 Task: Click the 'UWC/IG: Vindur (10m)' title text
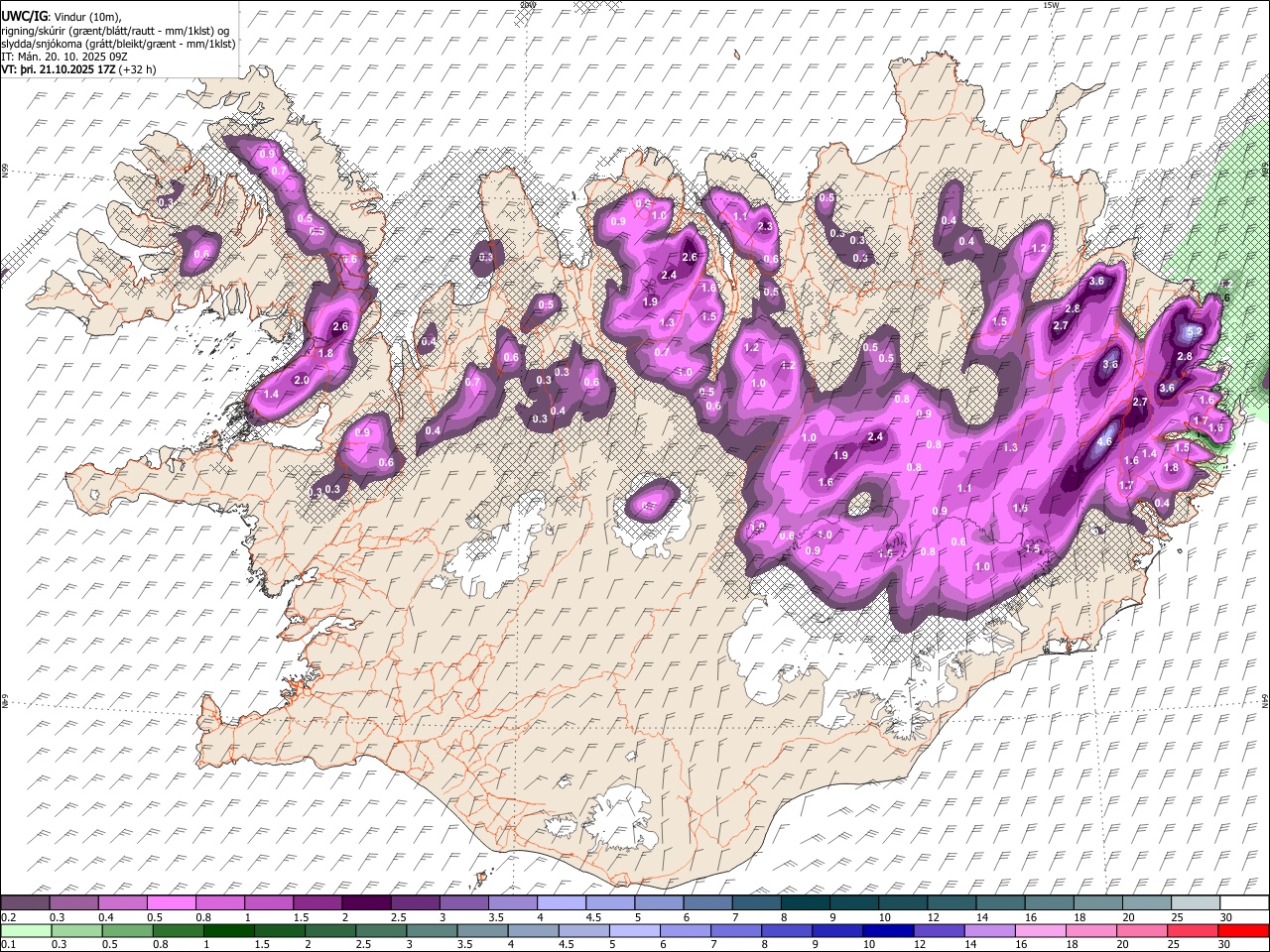pos(62,17)
